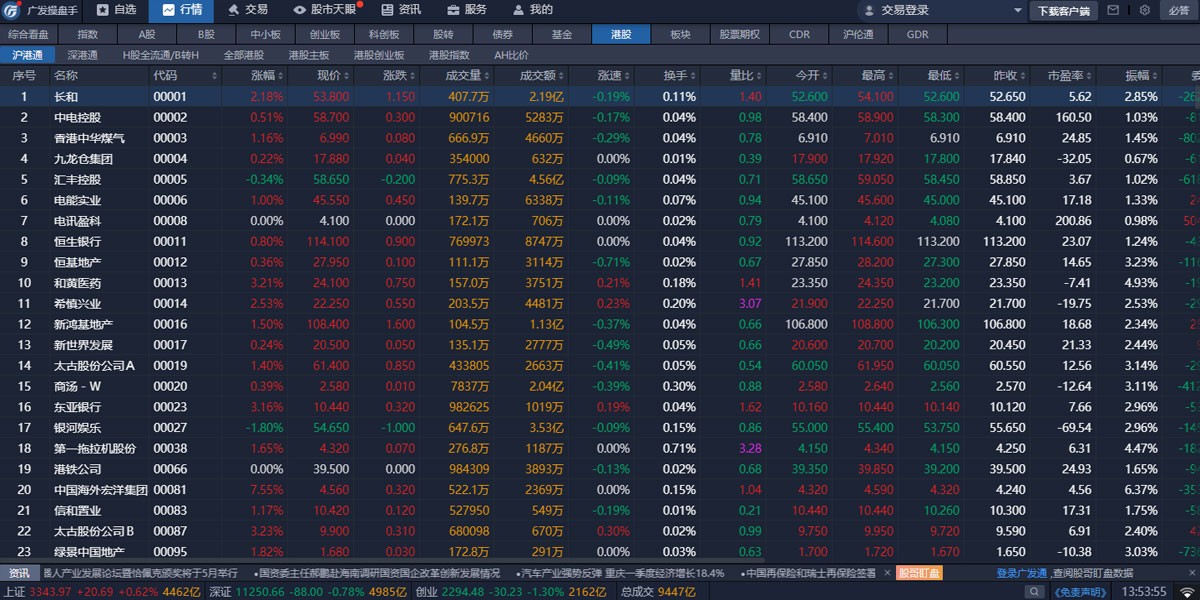
Task: Select the 绿景中国地产 stock row
Action: [x=600, y=552]
